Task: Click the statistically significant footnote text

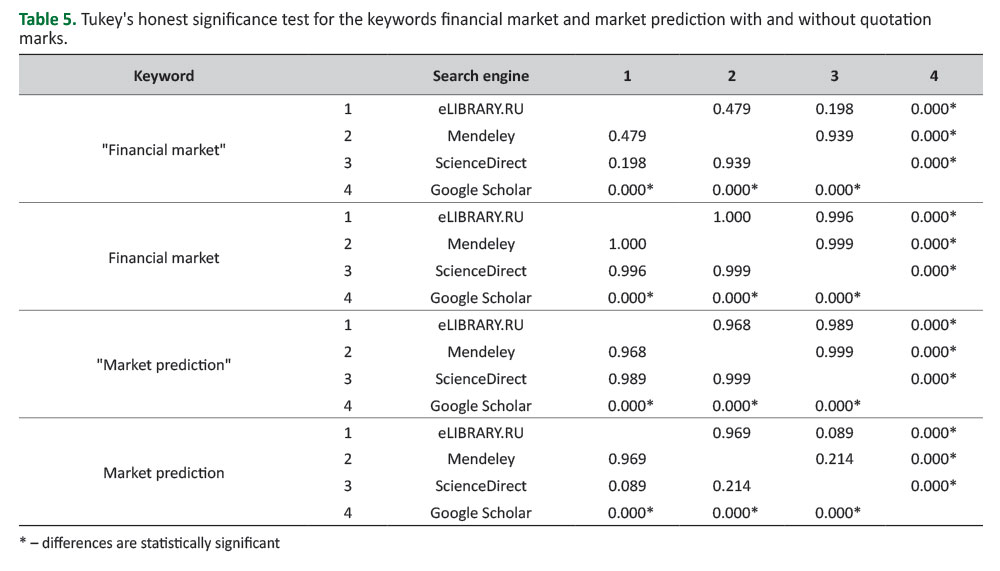Action: click(150, 543)
